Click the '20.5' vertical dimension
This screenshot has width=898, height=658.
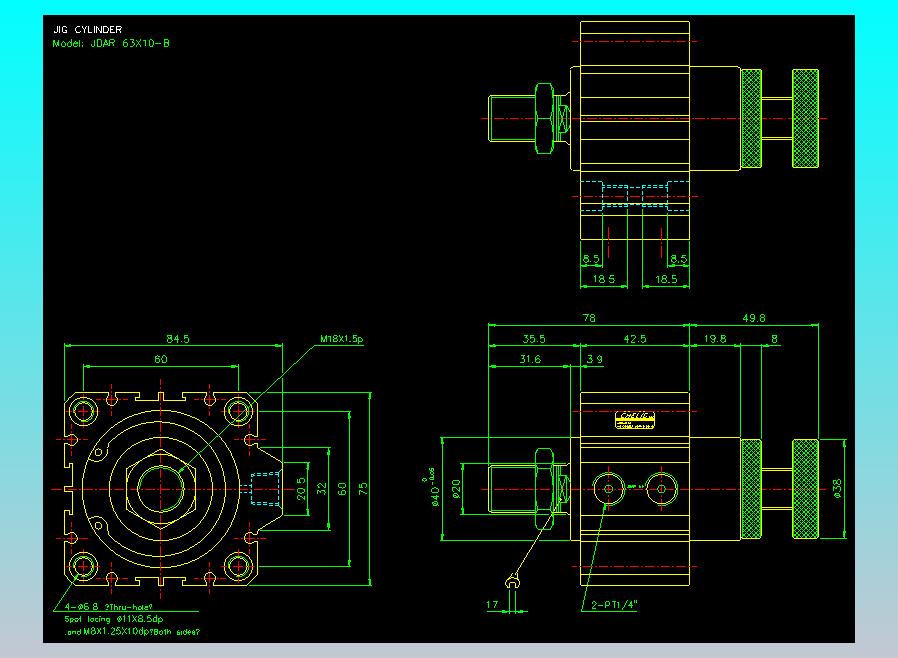point(301,488)
